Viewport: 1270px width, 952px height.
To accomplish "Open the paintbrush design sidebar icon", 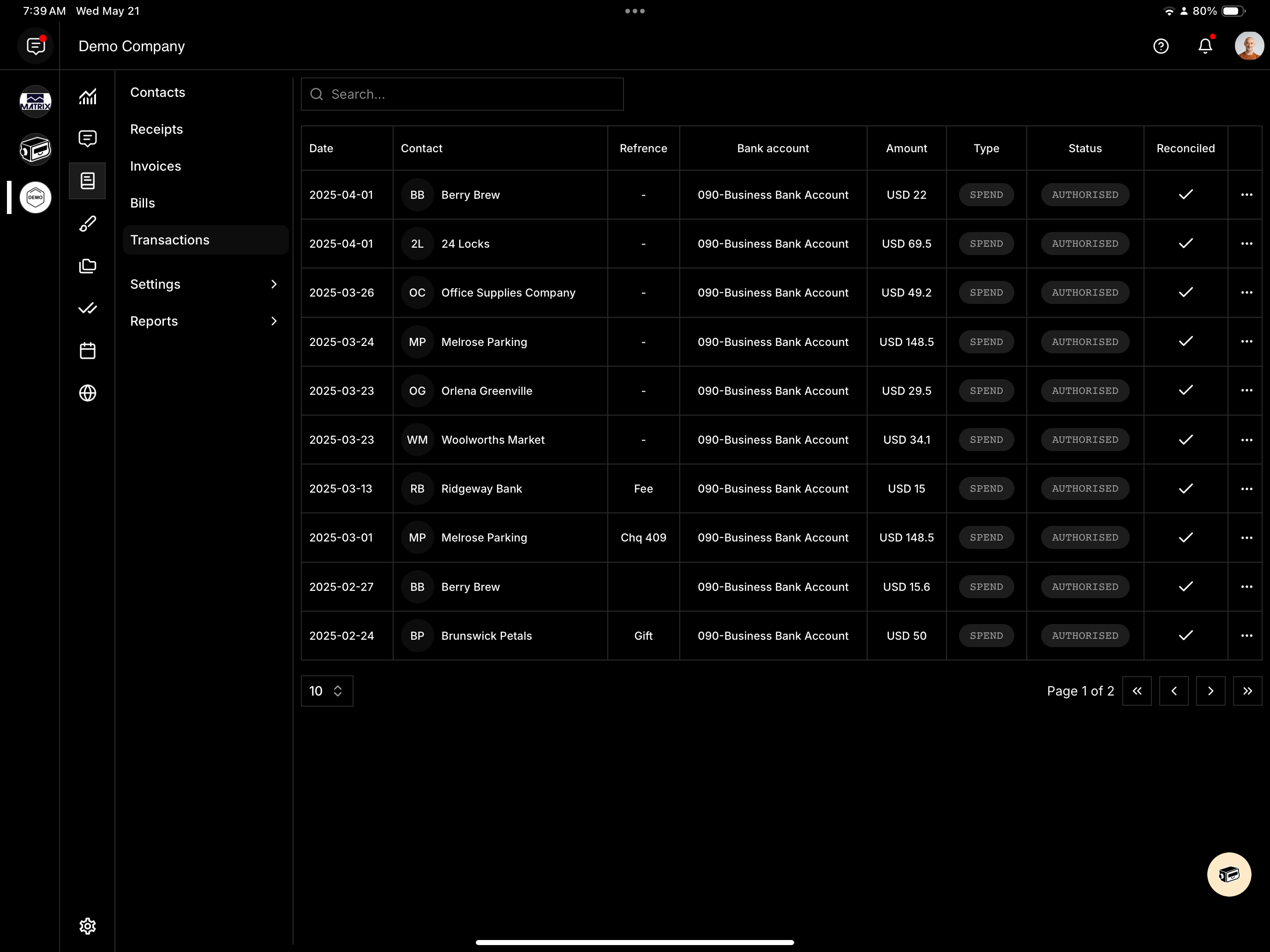I will click(87, 223).
